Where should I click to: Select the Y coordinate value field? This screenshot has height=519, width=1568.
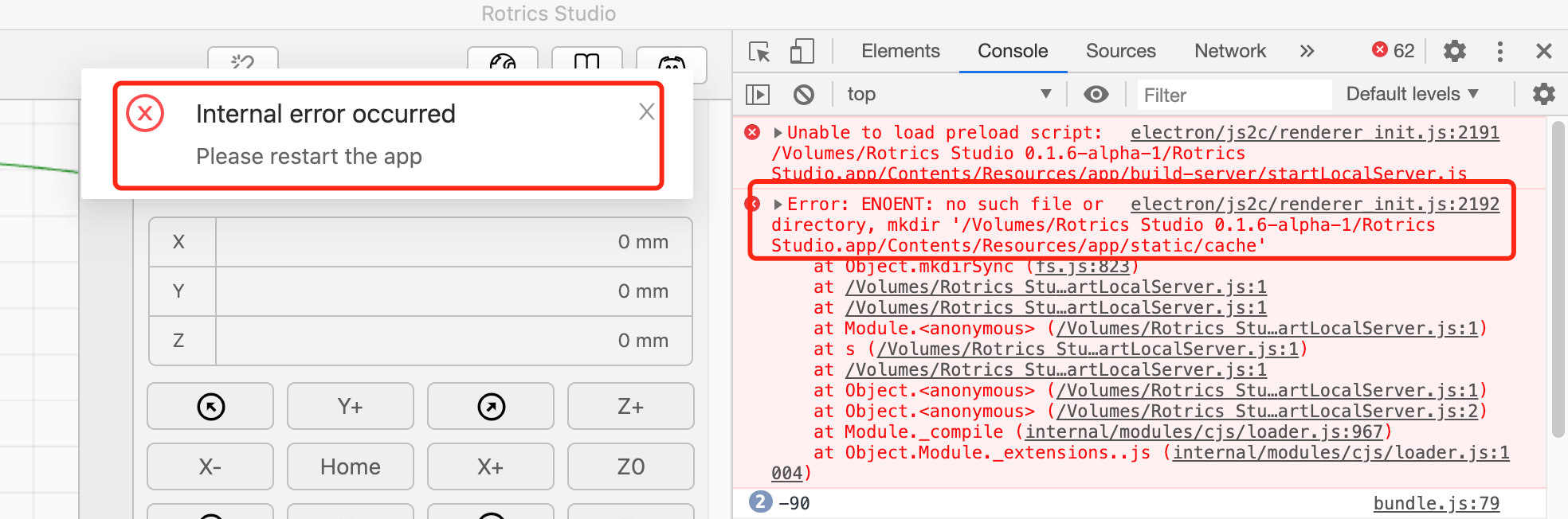[x=453, y=291]
